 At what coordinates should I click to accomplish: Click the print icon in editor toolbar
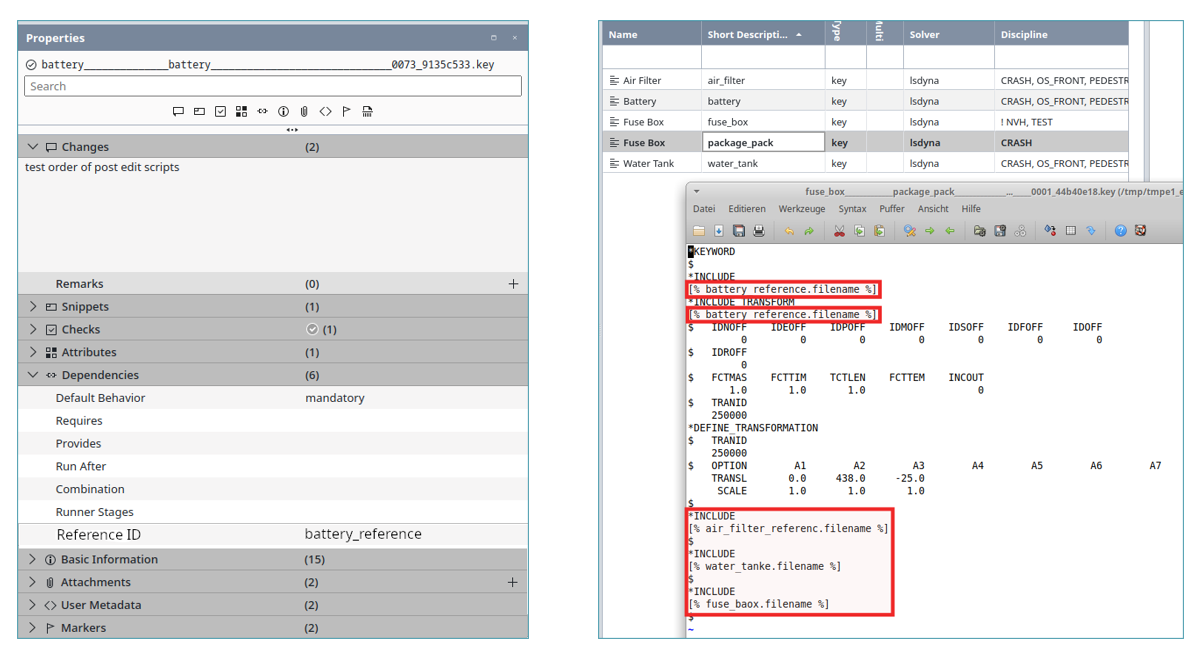coord(759,231)
